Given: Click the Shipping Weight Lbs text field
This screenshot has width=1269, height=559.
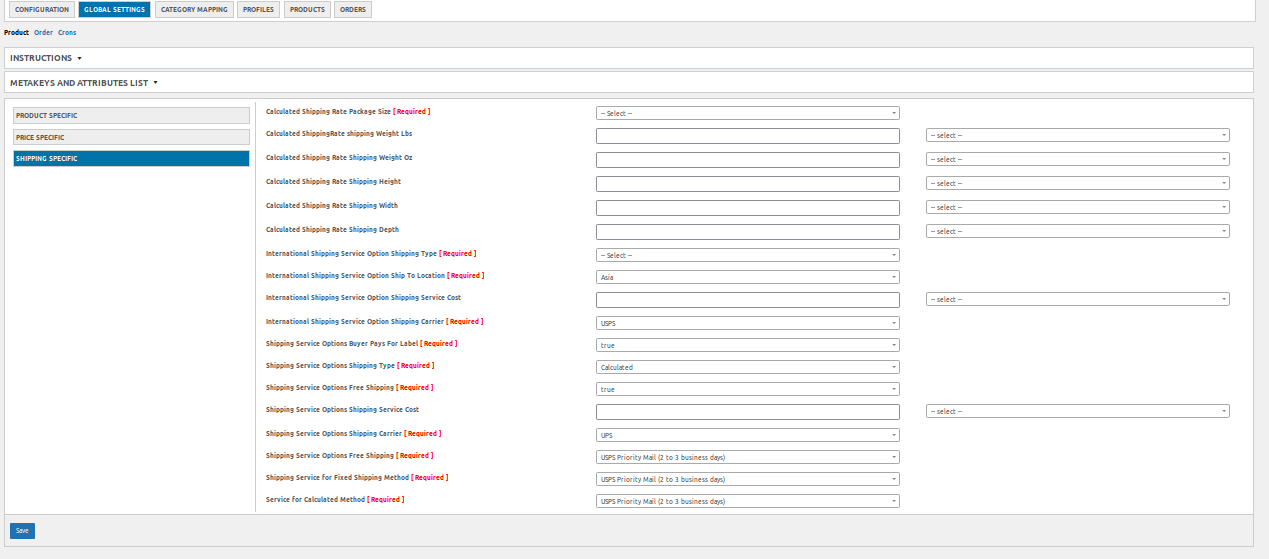Looking at the screenshot, I should point(747,135).
